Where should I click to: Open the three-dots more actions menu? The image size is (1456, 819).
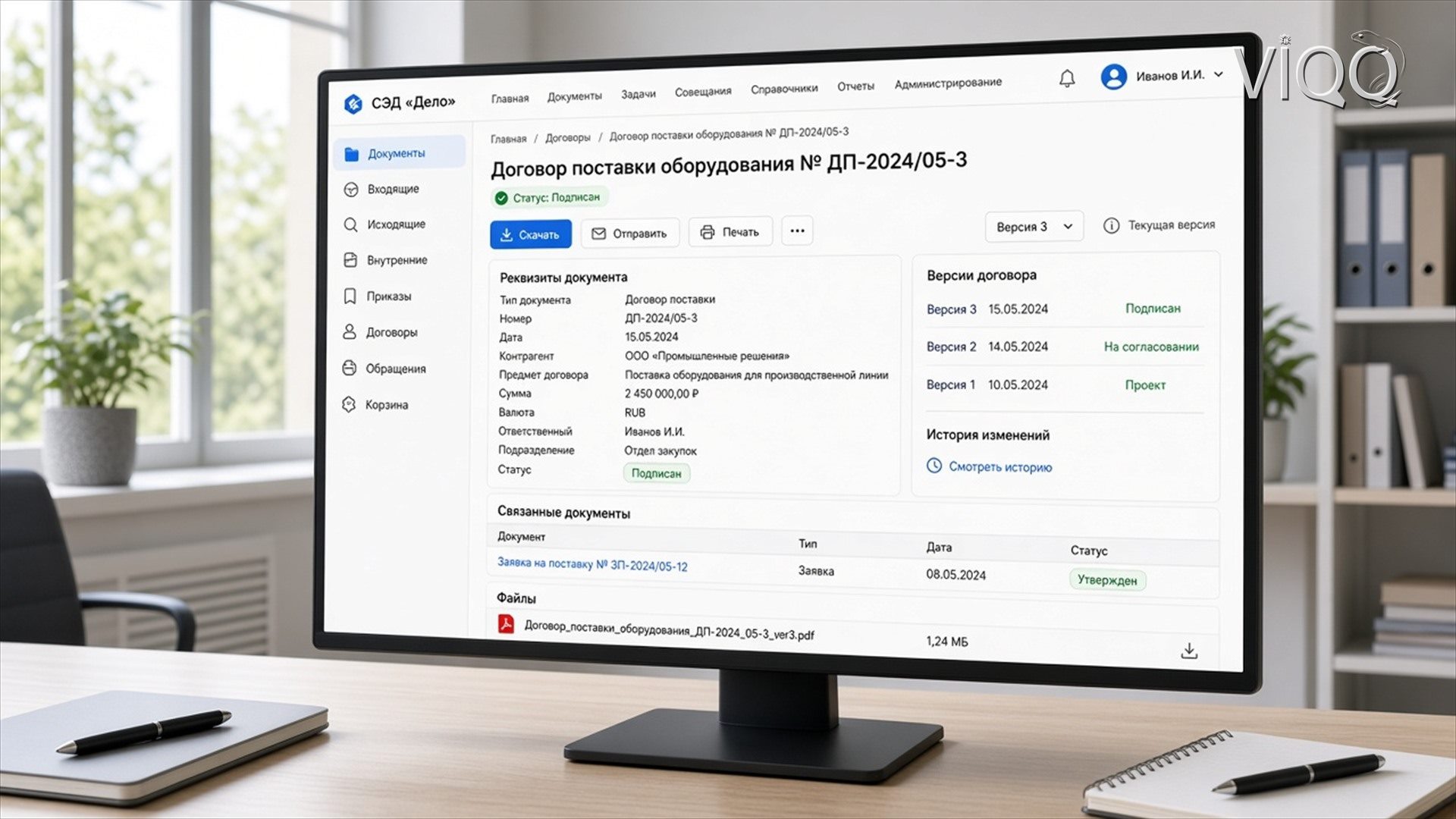point(797,231)
